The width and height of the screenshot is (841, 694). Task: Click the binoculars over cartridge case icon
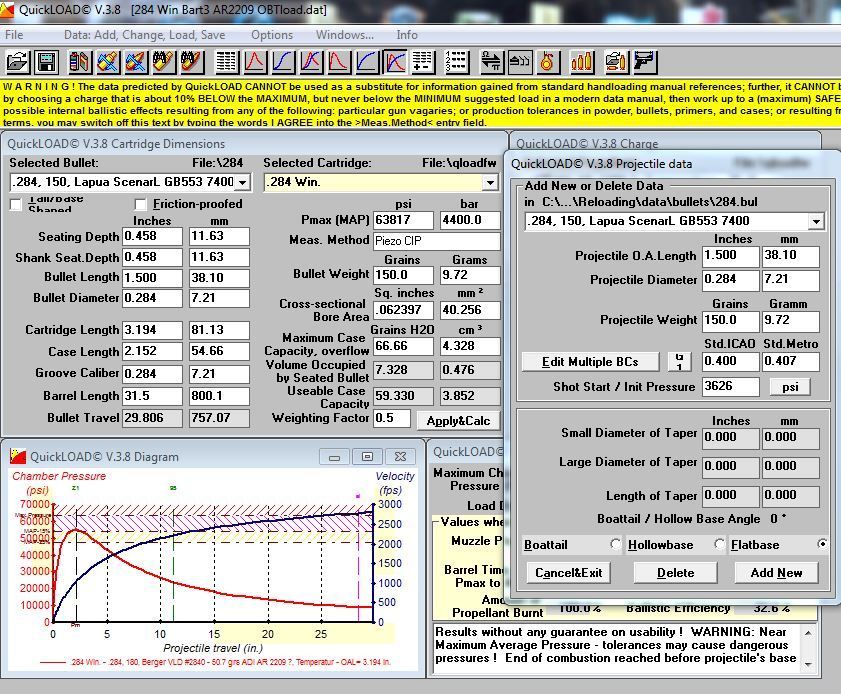164,62
